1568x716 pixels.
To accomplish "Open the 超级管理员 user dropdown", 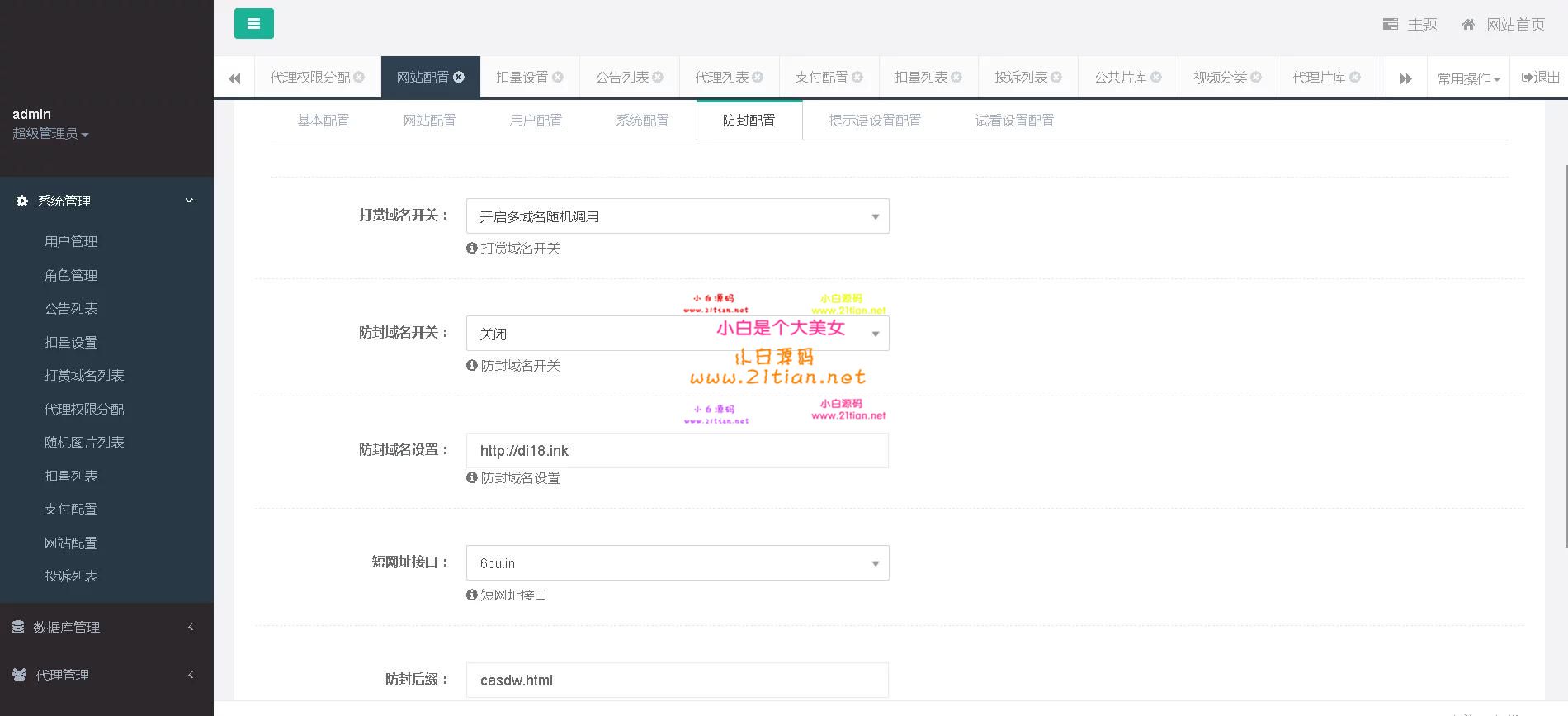I will point(50,134).
